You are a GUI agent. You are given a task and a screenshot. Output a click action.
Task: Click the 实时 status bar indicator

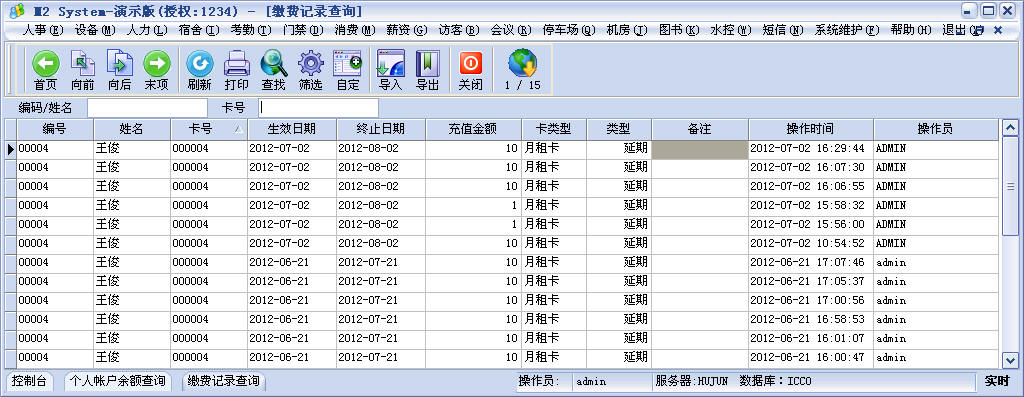tap(997, 381)
